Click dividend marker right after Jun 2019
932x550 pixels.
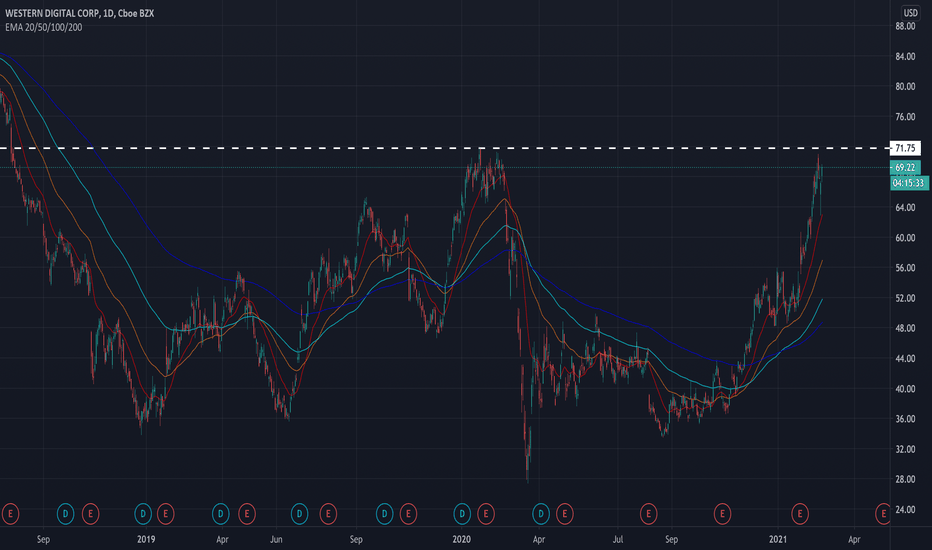click(x=299, y=513)
